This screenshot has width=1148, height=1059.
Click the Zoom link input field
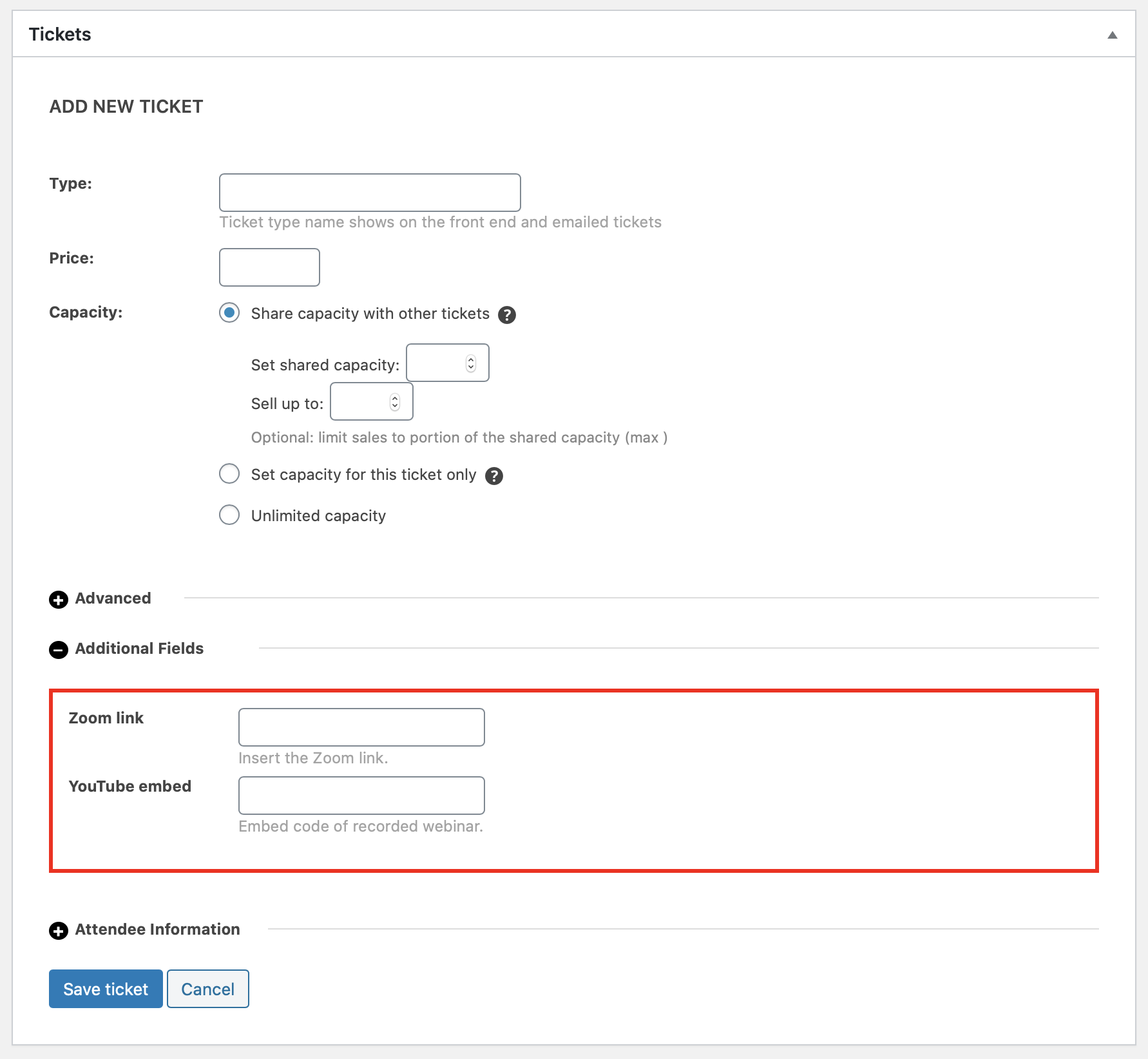pyautogui.click(x=361, y=727)
